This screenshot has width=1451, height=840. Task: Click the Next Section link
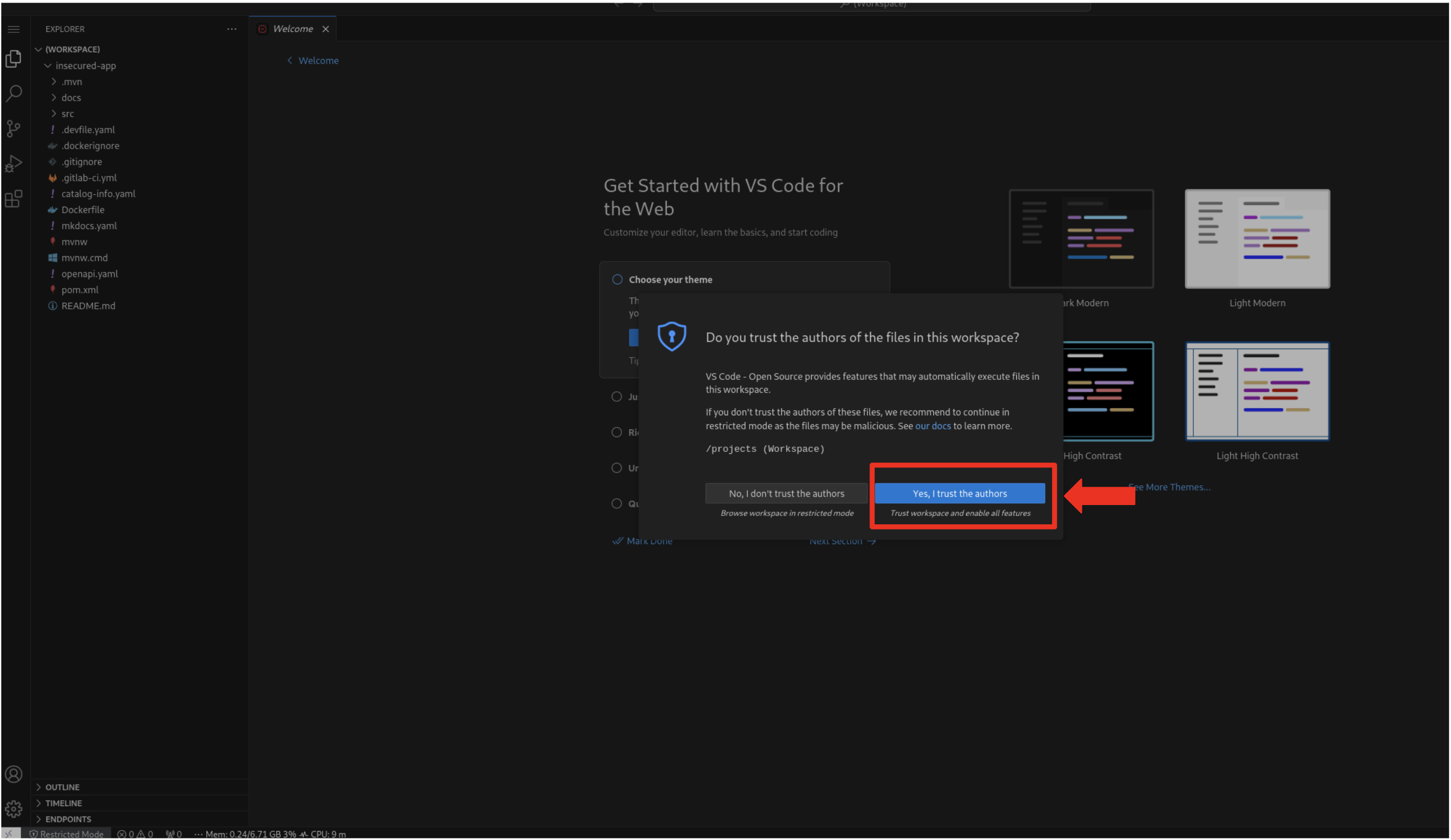tap(842, 541)
